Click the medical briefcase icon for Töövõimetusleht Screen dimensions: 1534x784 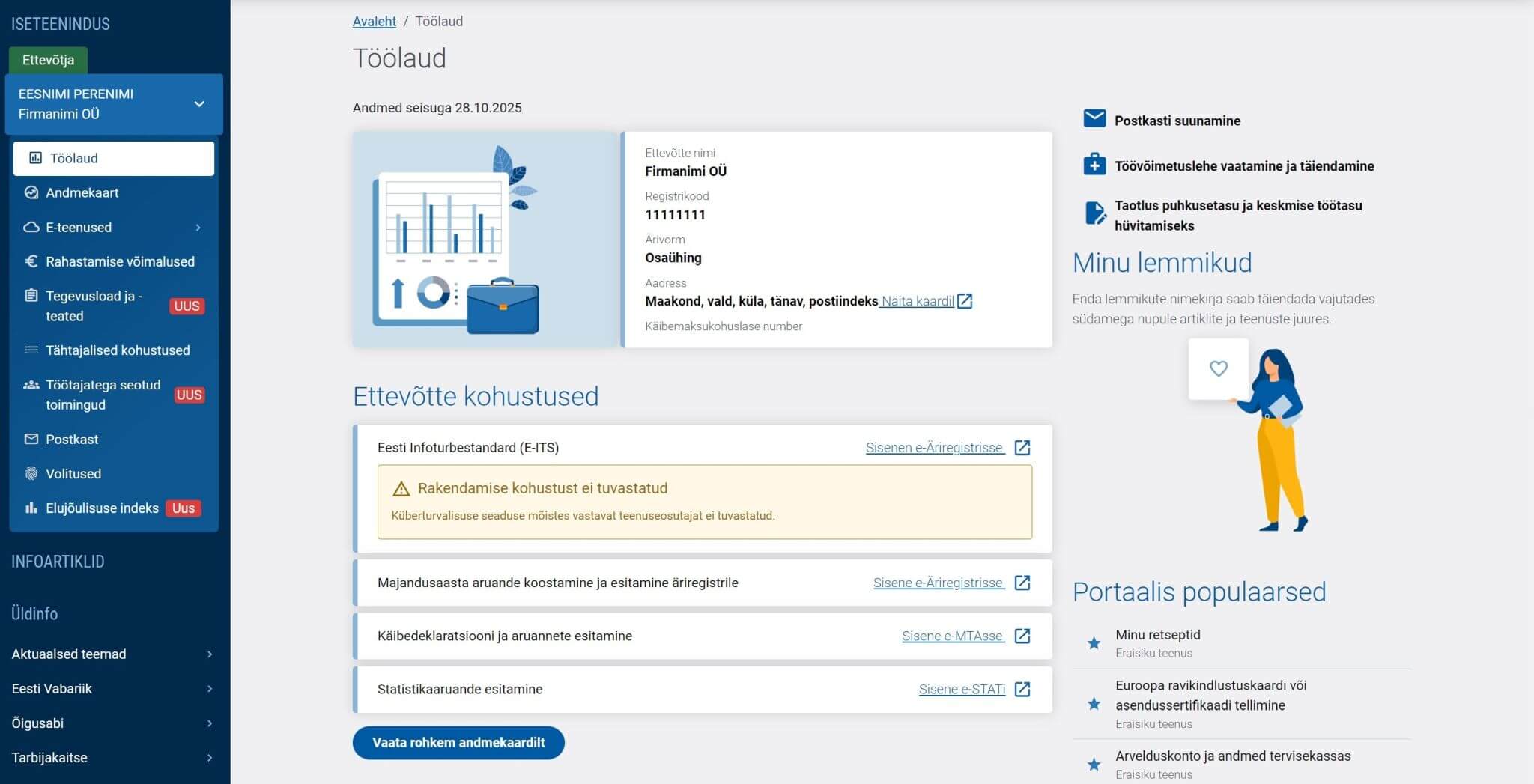(x=1094, y=165)
